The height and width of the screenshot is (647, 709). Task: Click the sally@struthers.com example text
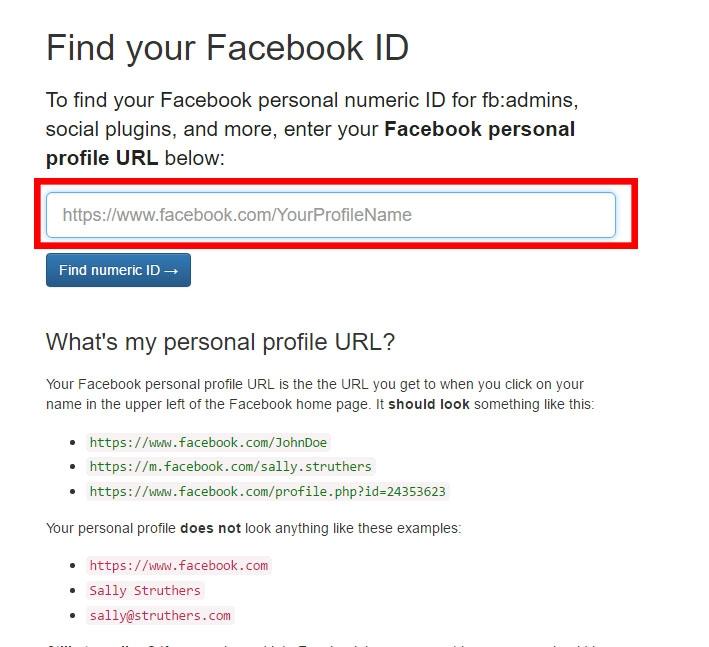coord(160,615)
